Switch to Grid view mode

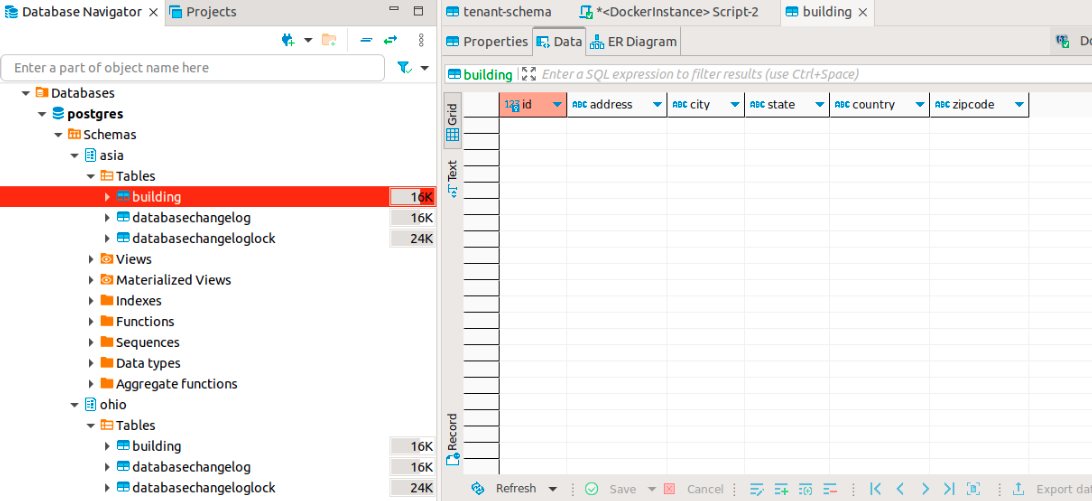[x=452, y=121]
